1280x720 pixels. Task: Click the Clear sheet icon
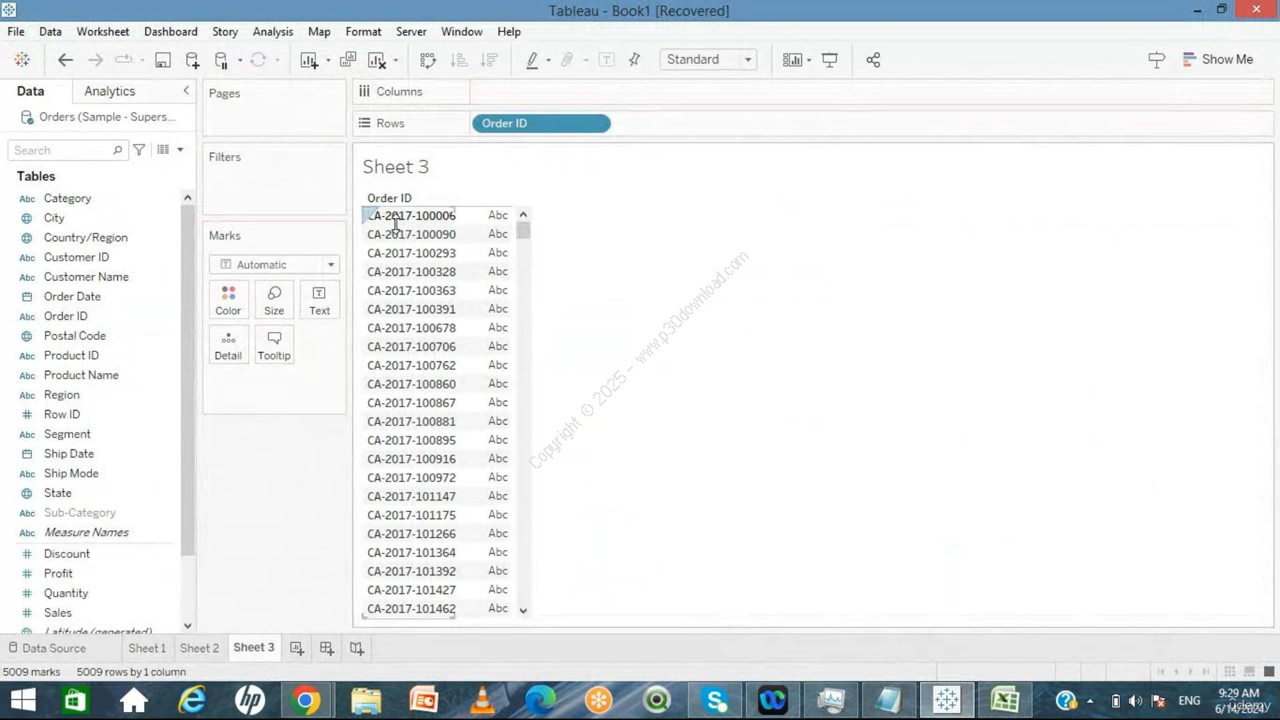[x=377, y=60]
